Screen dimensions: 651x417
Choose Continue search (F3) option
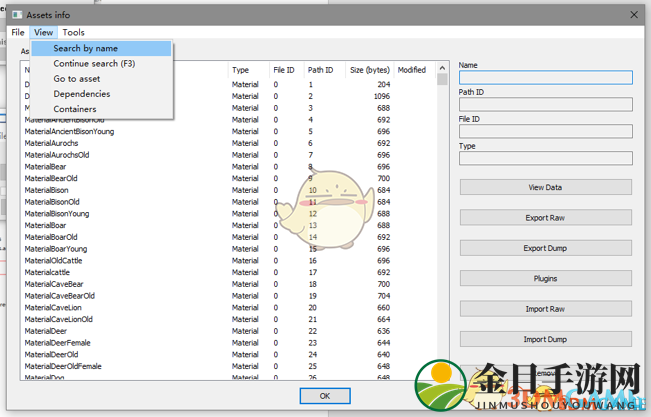[x=94, y=63]
